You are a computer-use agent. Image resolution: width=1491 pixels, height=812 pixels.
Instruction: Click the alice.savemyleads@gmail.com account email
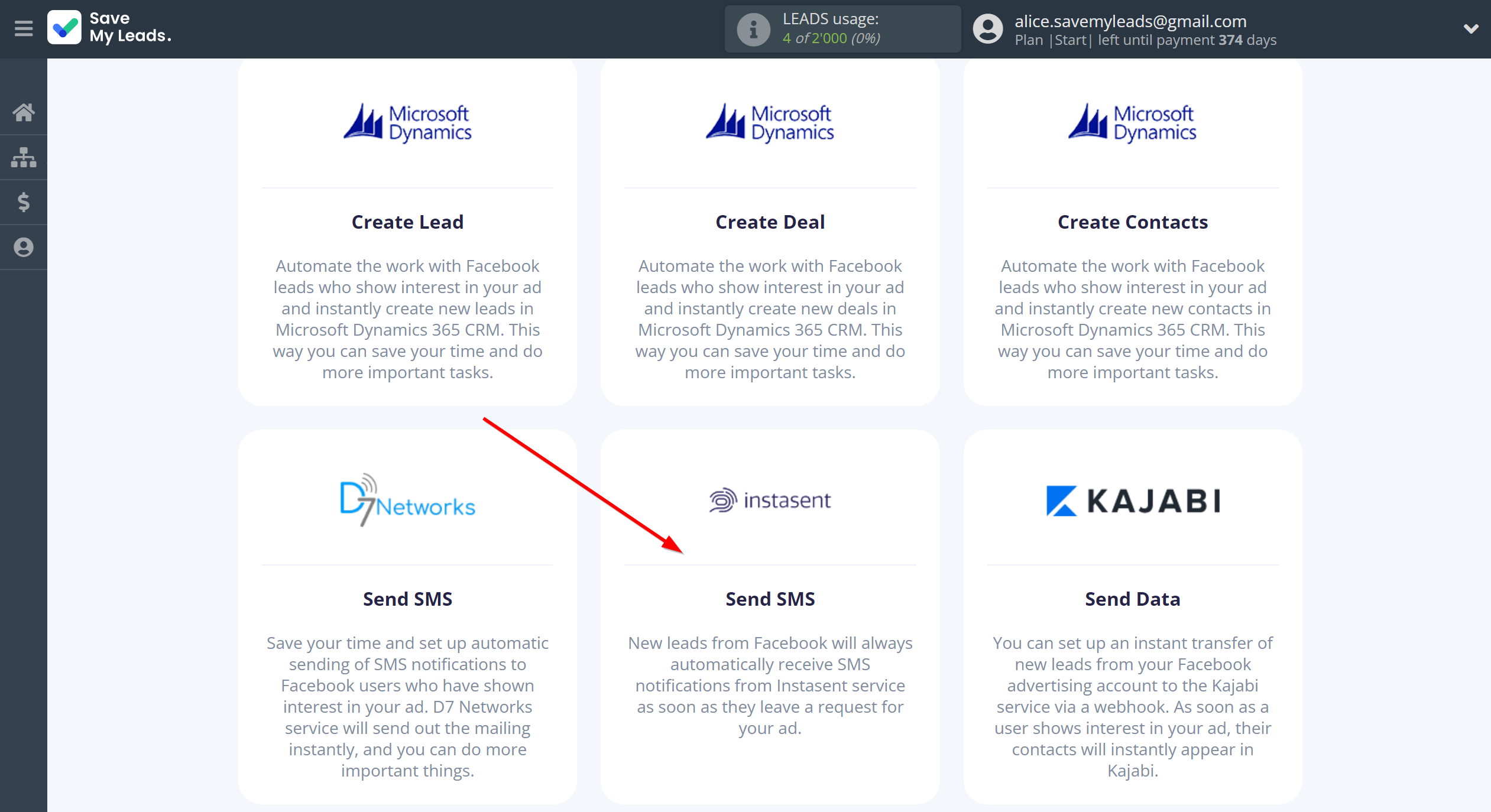tap(1130, 21)
